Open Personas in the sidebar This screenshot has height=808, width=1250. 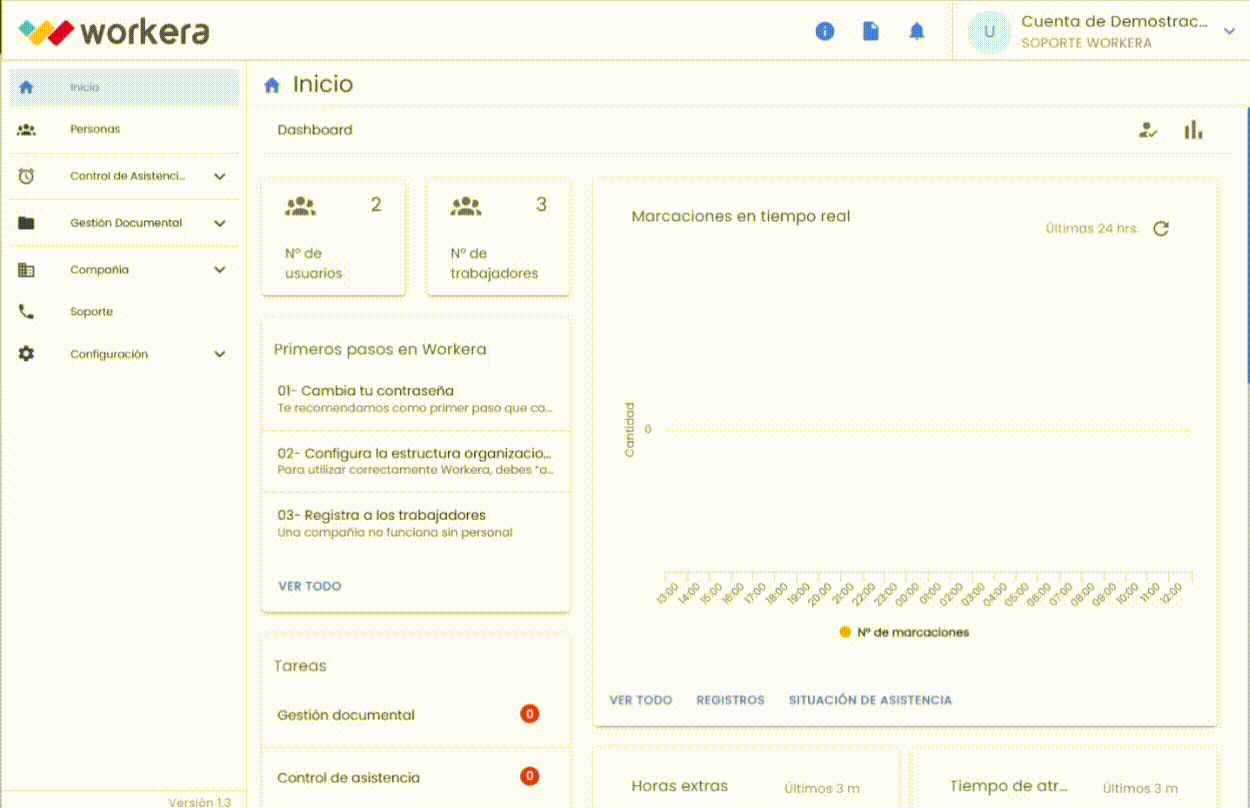pyautogui.click(x=124, y=129)
